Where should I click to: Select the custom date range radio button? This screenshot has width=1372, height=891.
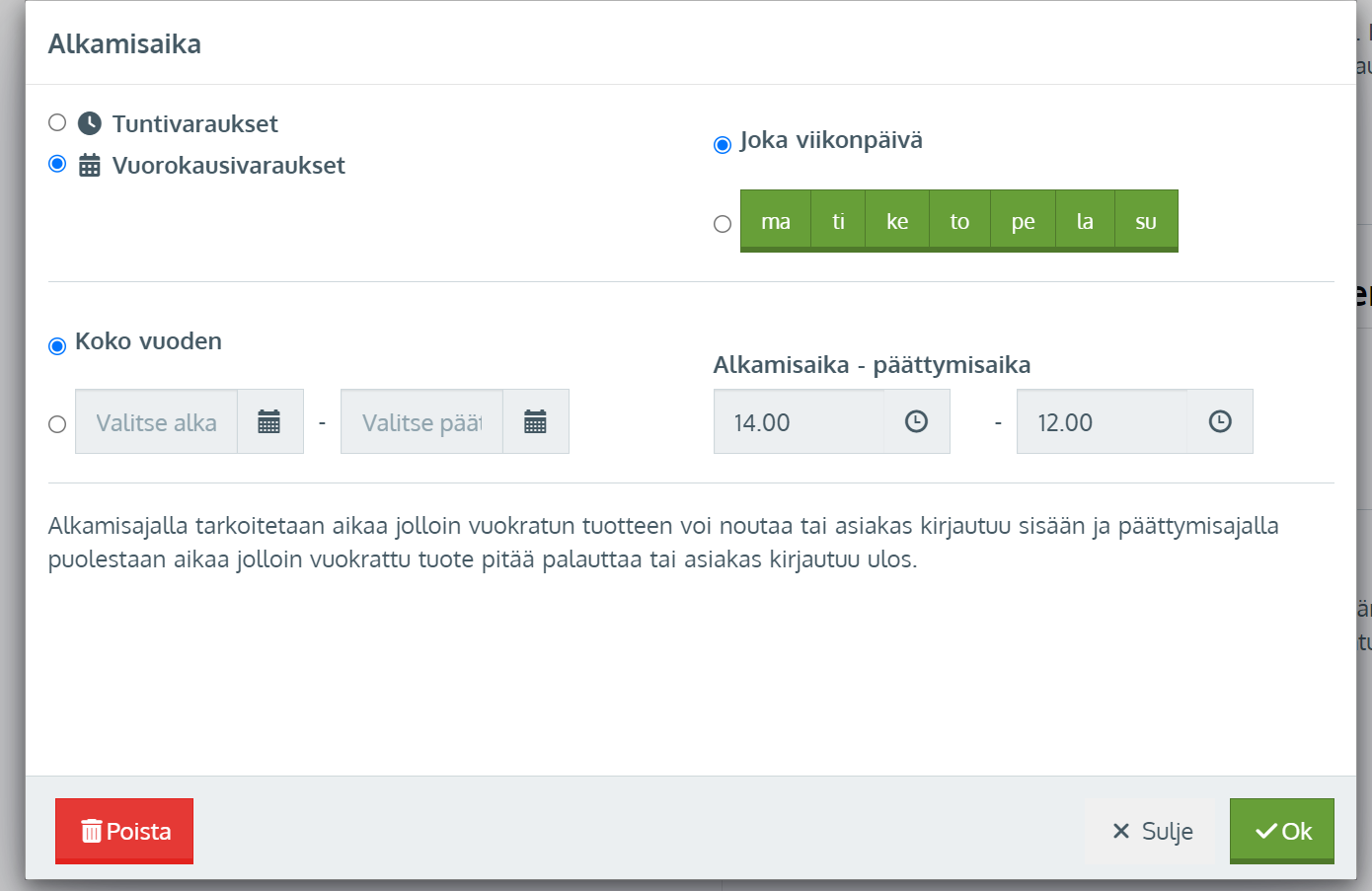tap(57, 424)
